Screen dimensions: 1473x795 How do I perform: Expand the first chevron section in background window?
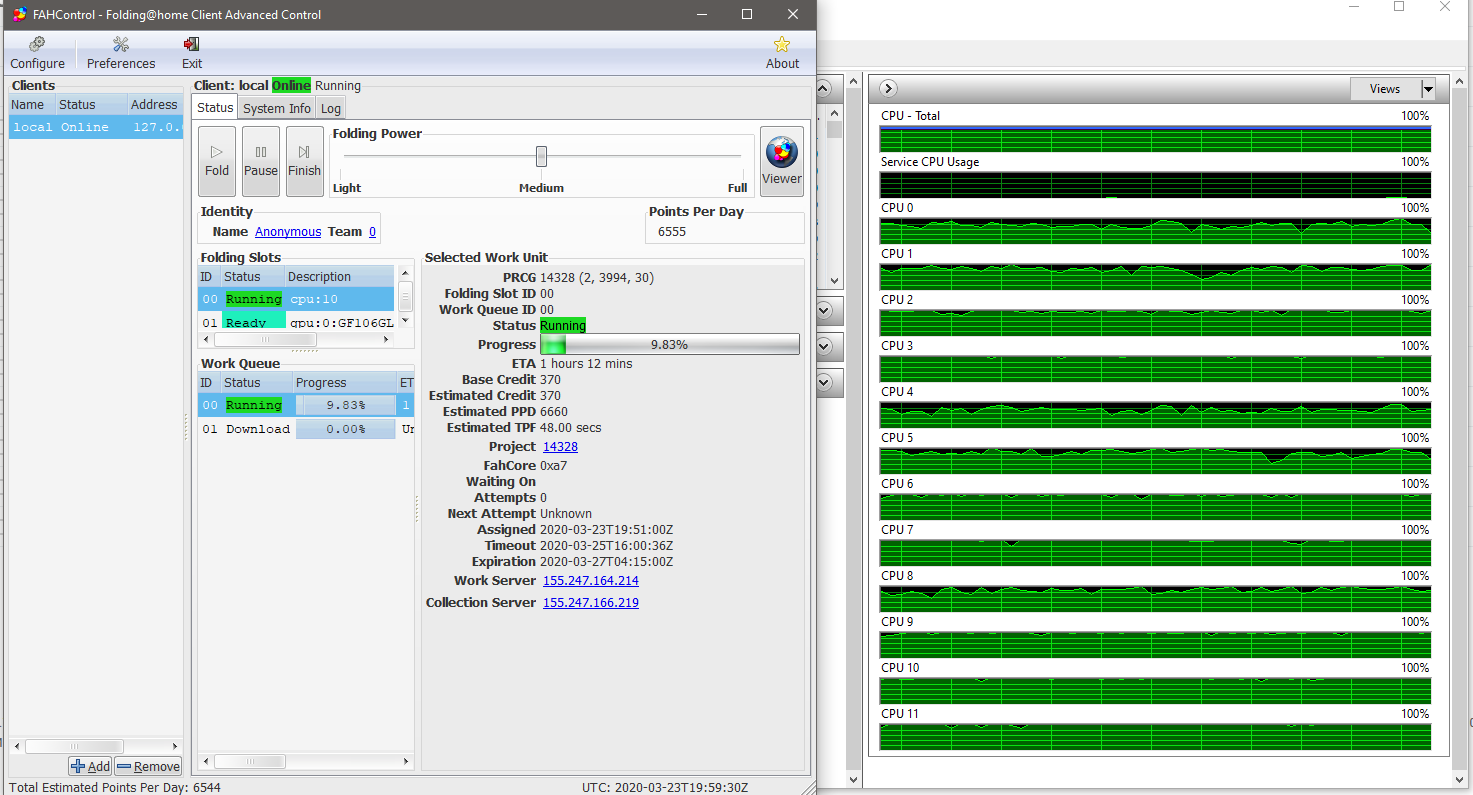coord(824,310)
